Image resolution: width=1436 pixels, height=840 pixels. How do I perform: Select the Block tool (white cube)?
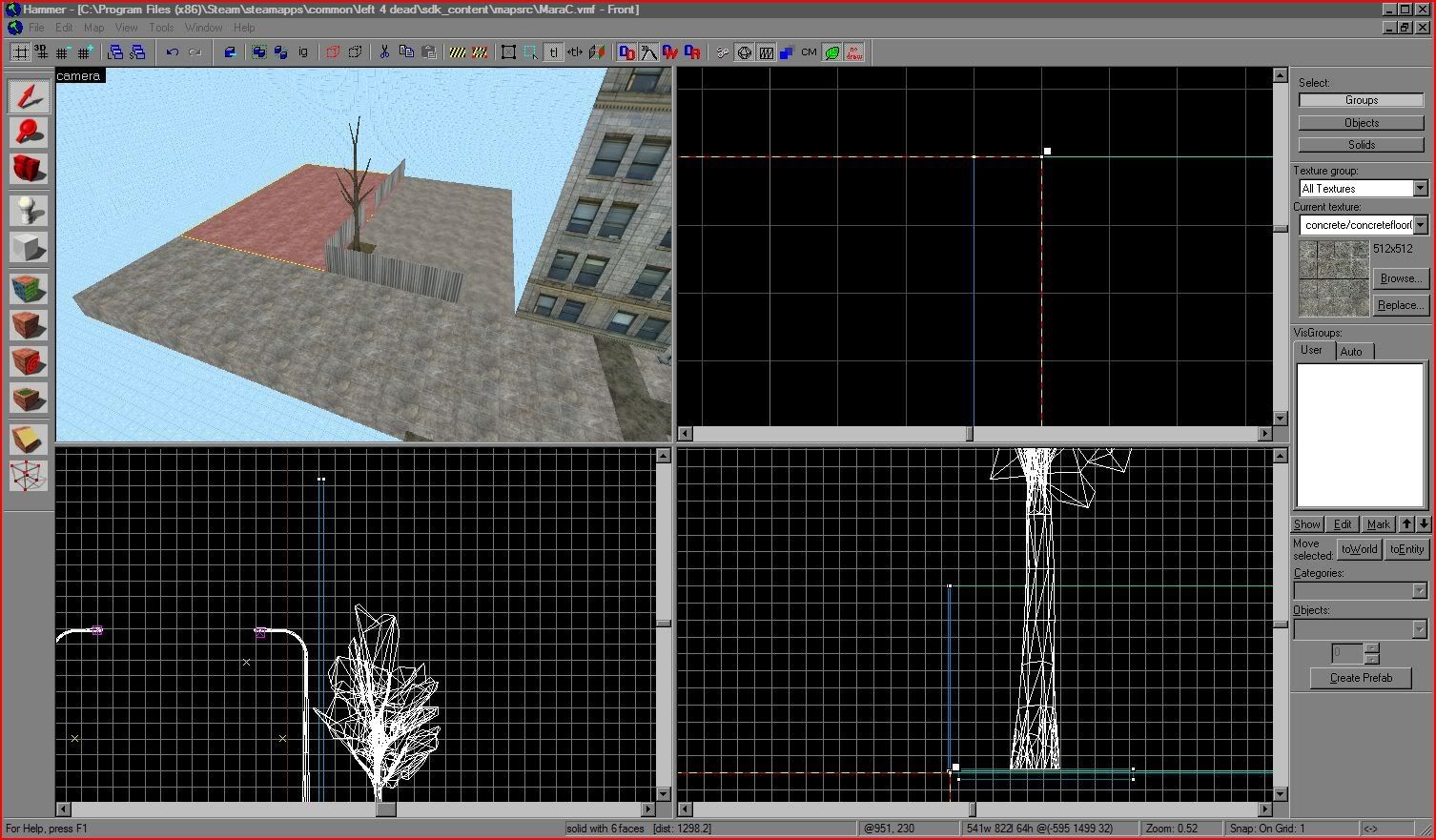coord(29,247)
